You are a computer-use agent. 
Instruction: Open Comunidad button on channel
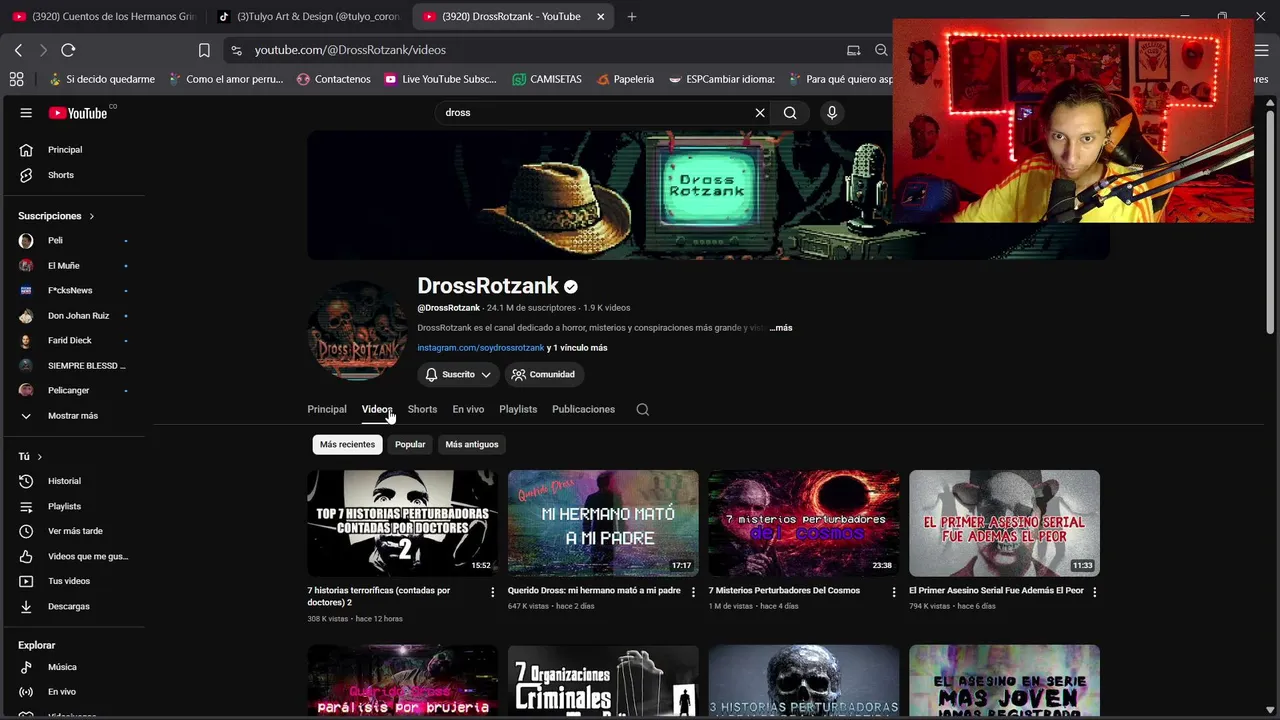tap(543, 374)
